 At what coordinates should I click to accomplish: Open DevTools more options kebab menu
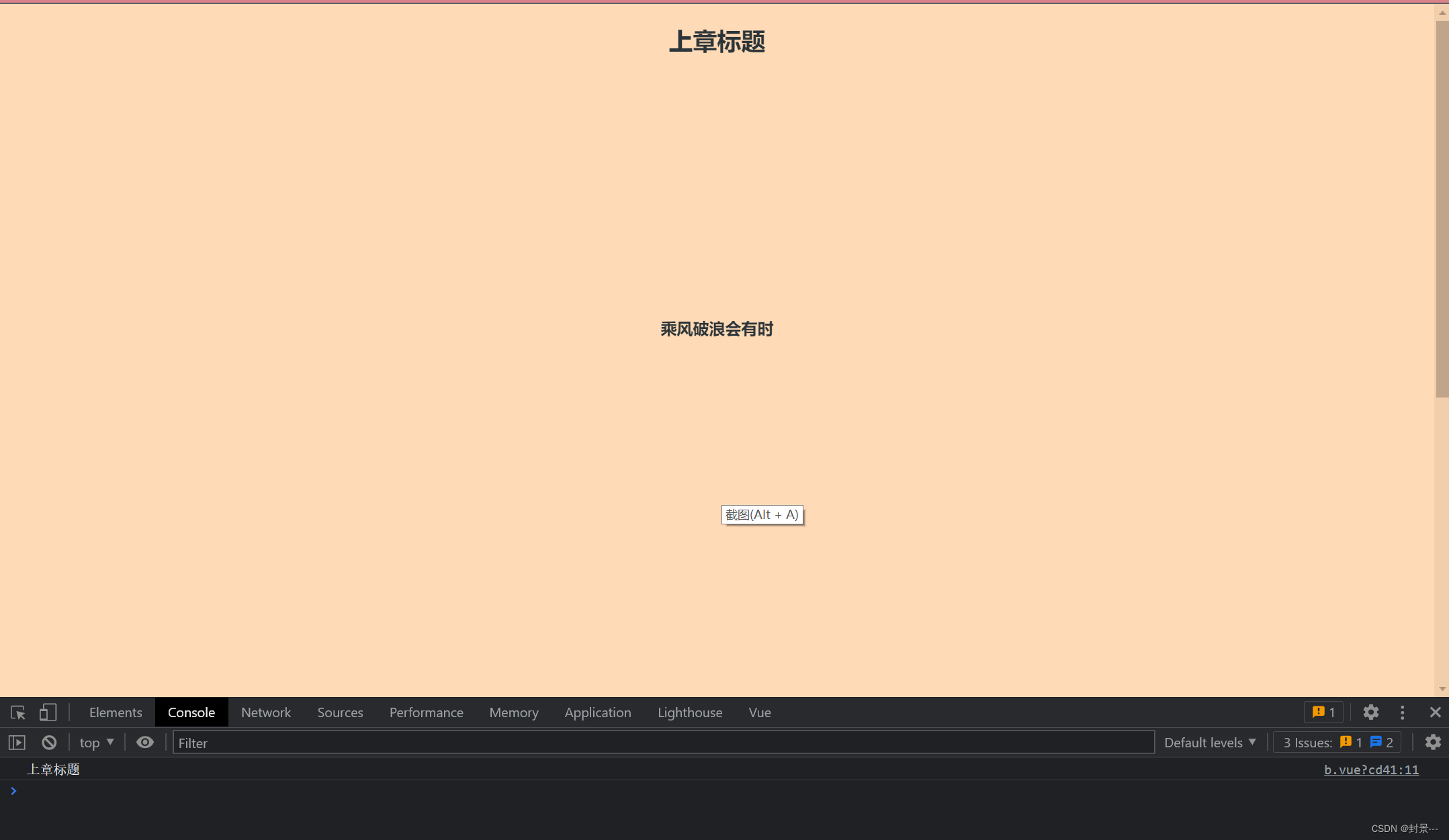pos(1402,712)
